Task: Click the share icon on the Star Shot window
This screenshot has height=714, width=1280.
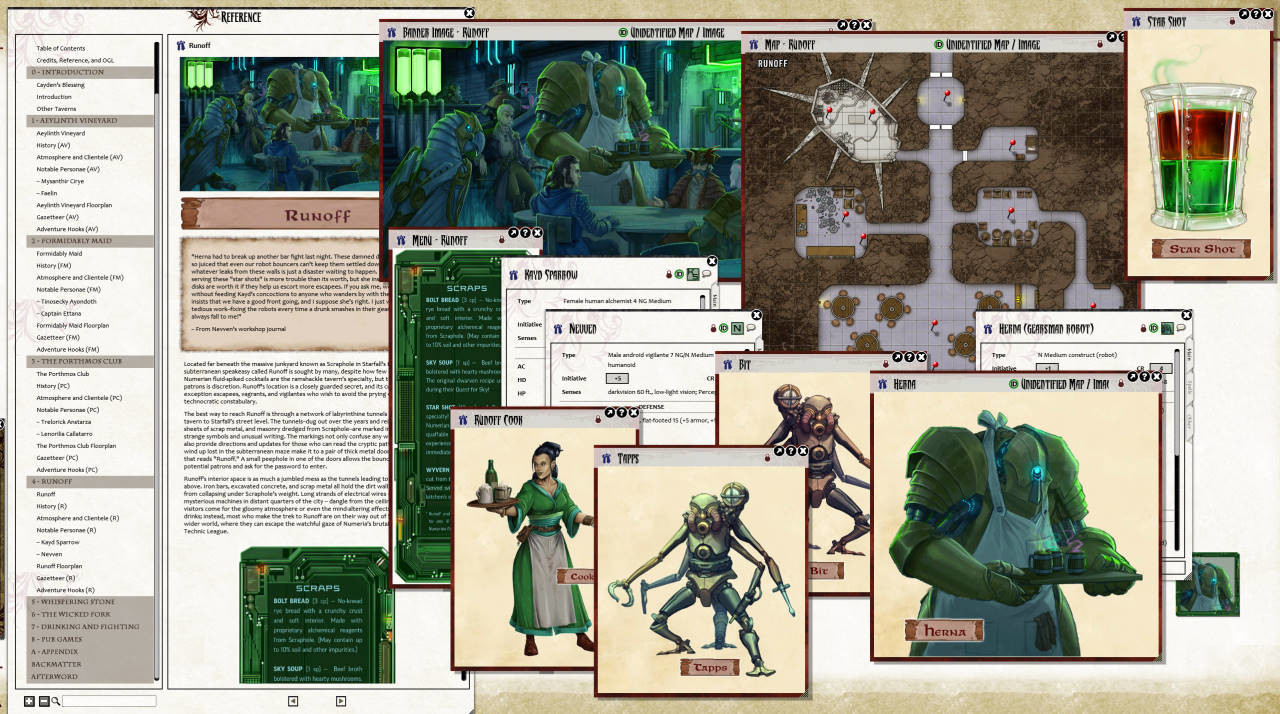Action: 1243,14
